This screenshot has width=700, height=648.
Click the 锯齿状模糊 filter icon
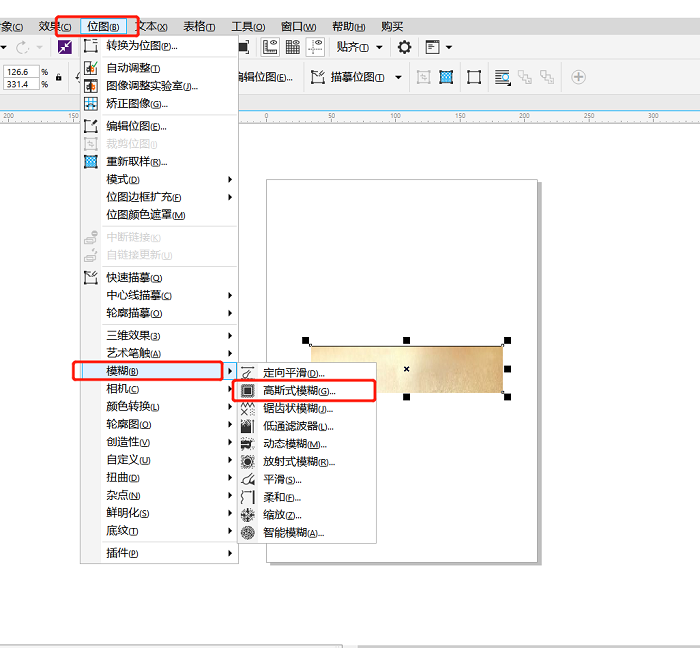[248, 408]
